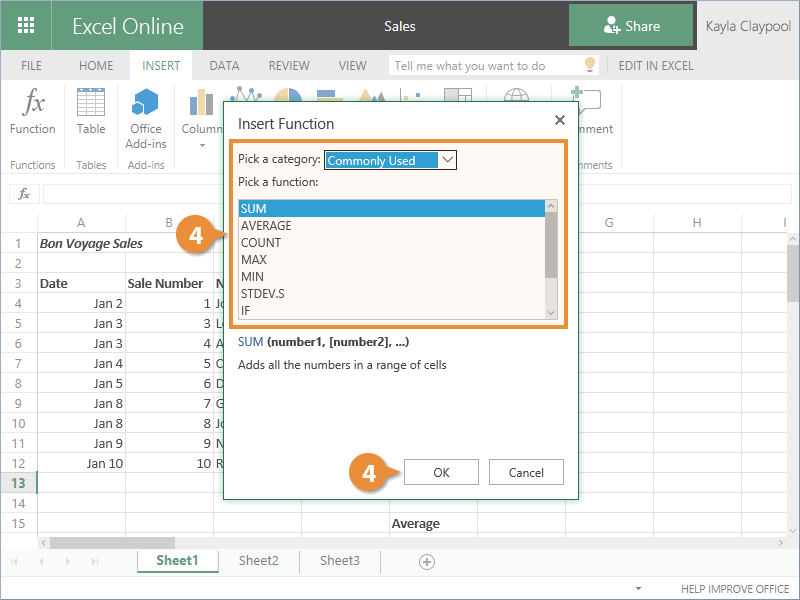Click the Share button
This screenshot has width=800, height=600.
click(x=631, y=26)
